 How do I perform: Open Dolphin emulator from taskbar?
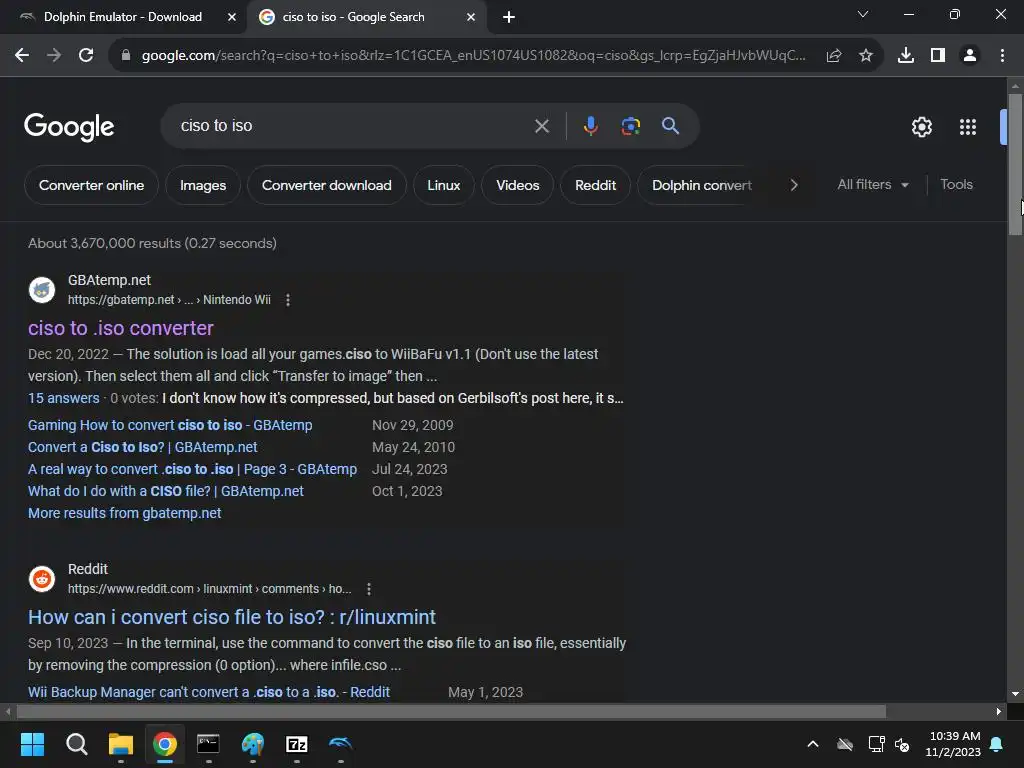(x=340, y=744)
